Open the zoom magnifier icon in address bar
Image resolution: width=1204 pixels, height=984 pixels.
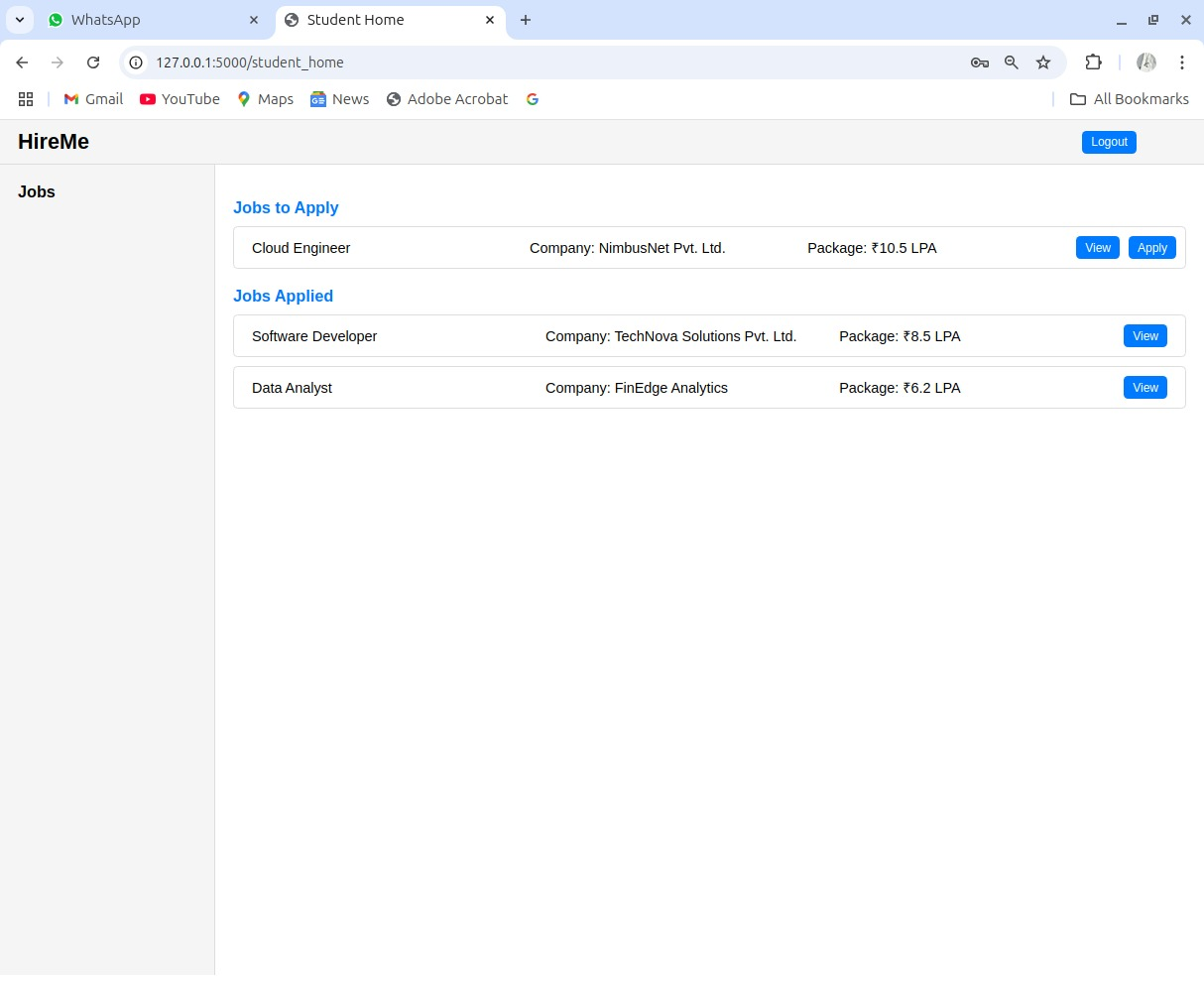coord(1012,62)
